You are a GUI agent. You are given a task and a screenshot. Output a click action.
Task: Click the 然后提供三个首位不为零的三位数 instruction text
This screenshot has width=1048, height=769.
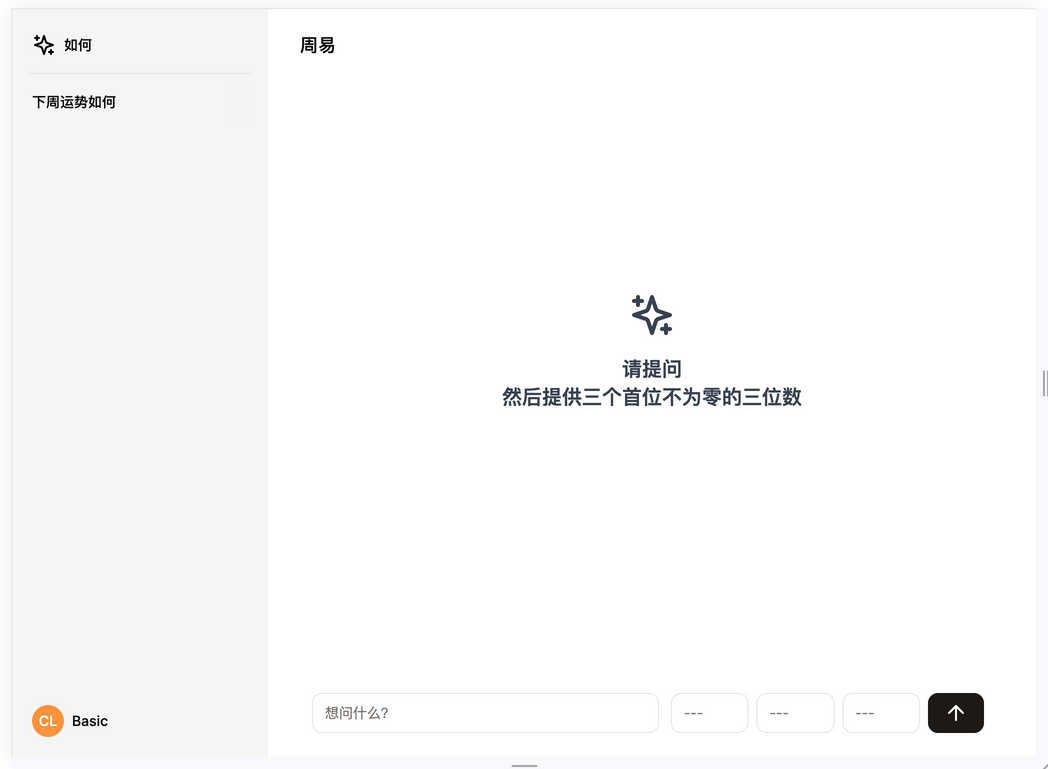pos(652,397)
